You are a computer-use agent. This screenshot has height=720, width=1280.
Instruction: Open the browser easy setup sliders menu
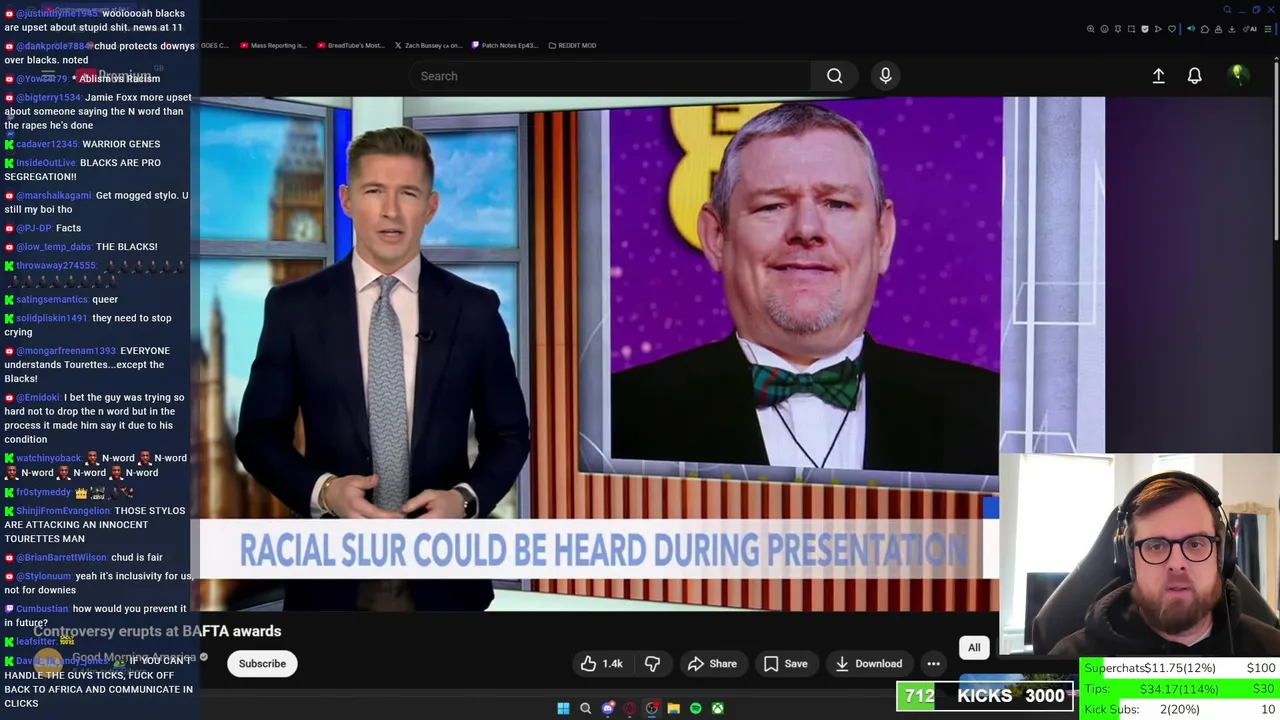(1268, 29)
